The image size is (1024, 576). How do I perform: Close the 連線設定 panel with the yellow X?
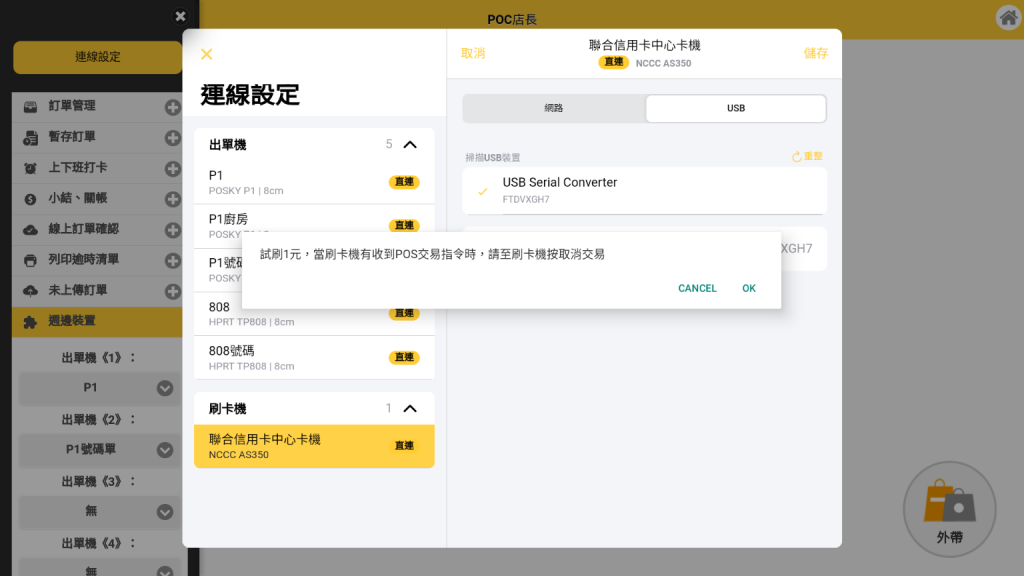pyautogui.click(x=206, y=54)
